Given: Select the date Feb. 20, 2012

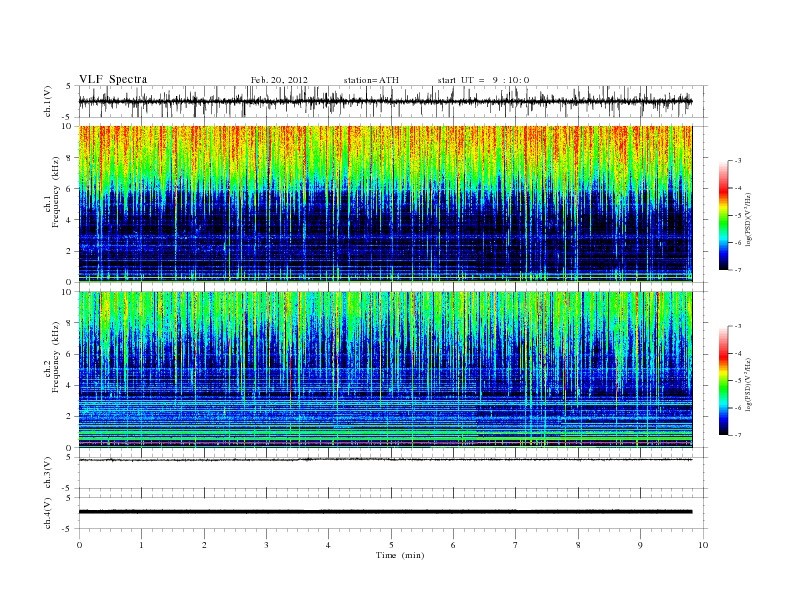Looking at the screenshot, I should (279, 80).
